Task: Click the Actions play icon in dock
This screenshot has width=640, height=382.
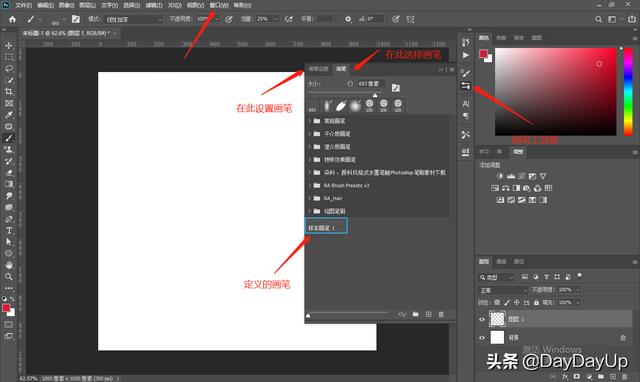Action: tap(466, 55)
